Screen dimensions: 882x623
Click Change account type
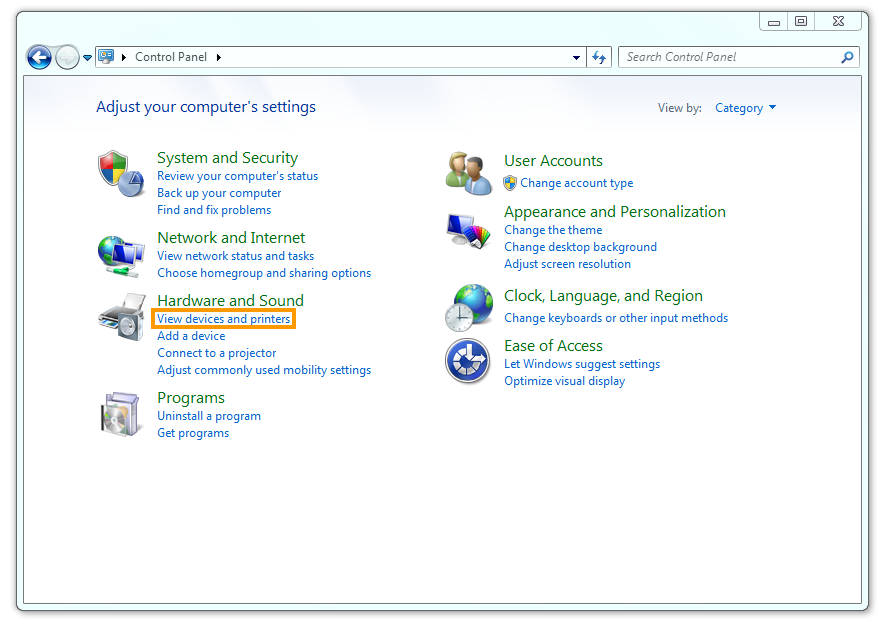(577, 183)
